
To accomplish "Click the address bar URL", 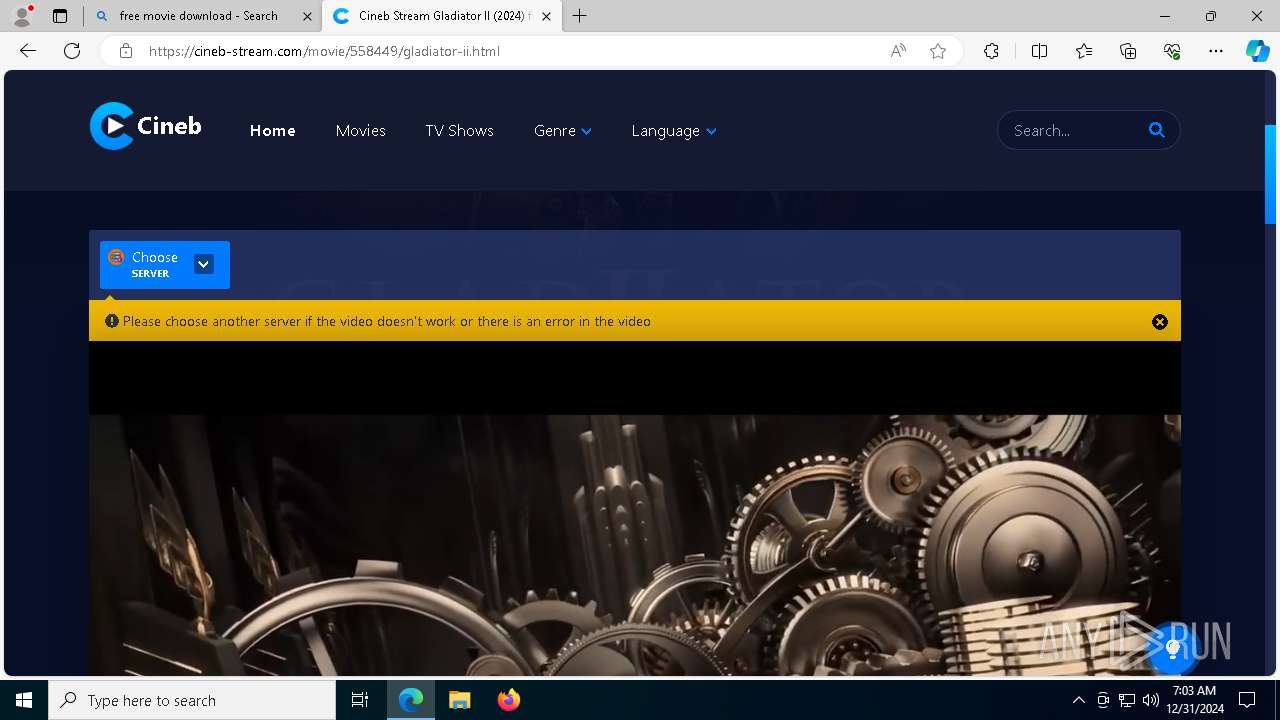I will tap(324, 51).
